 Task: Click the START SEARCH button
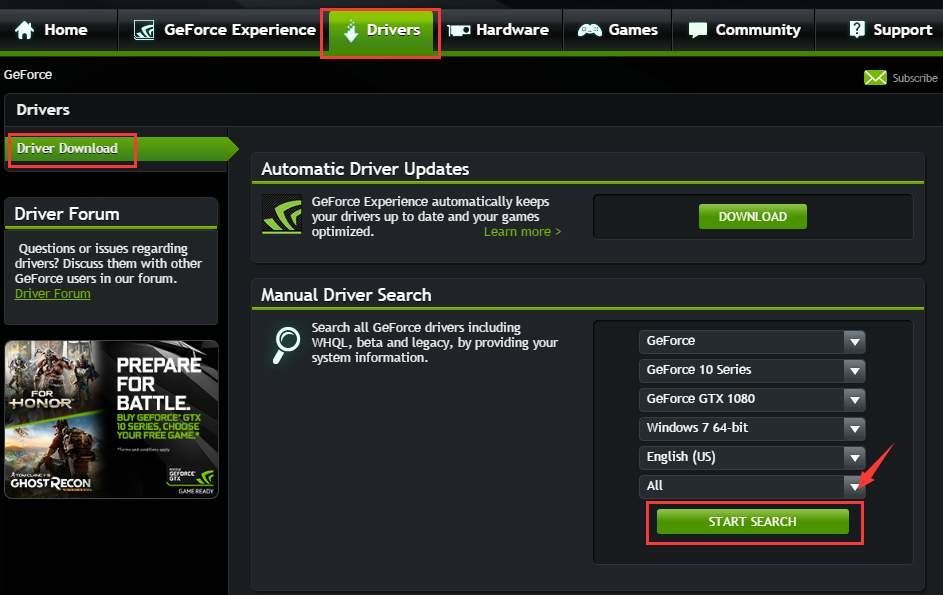click(x=752, y=522)
